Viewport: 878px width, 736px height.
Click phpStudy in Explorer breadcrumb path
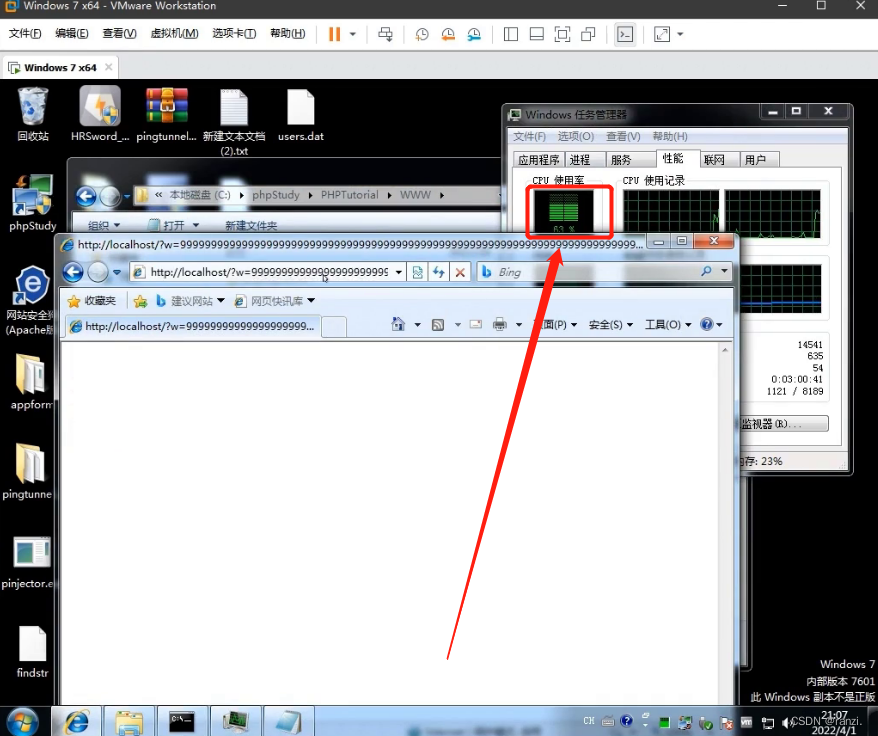click(275, 195)
